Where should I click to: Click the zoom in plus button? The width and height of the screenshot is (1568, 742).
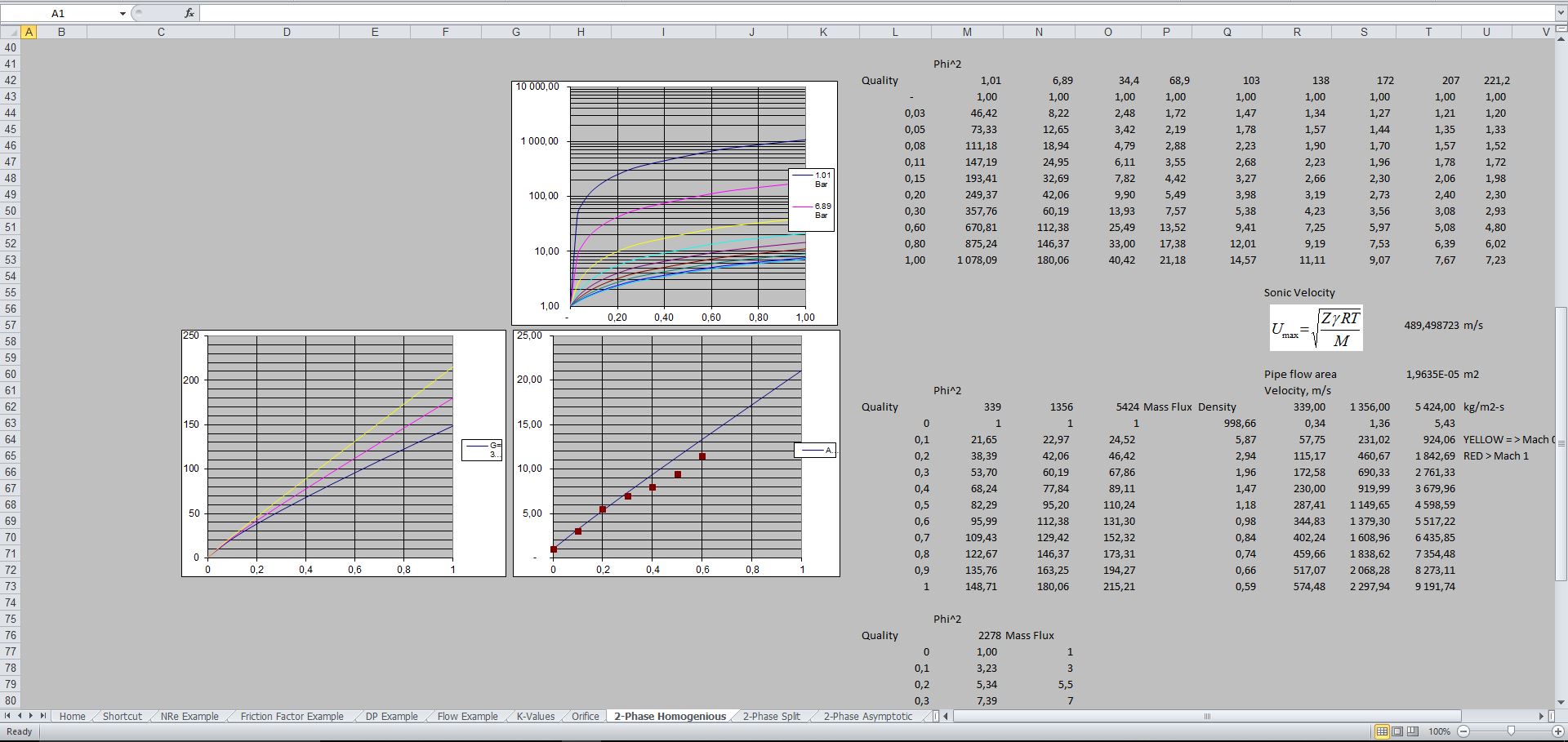coord(1559,731)
